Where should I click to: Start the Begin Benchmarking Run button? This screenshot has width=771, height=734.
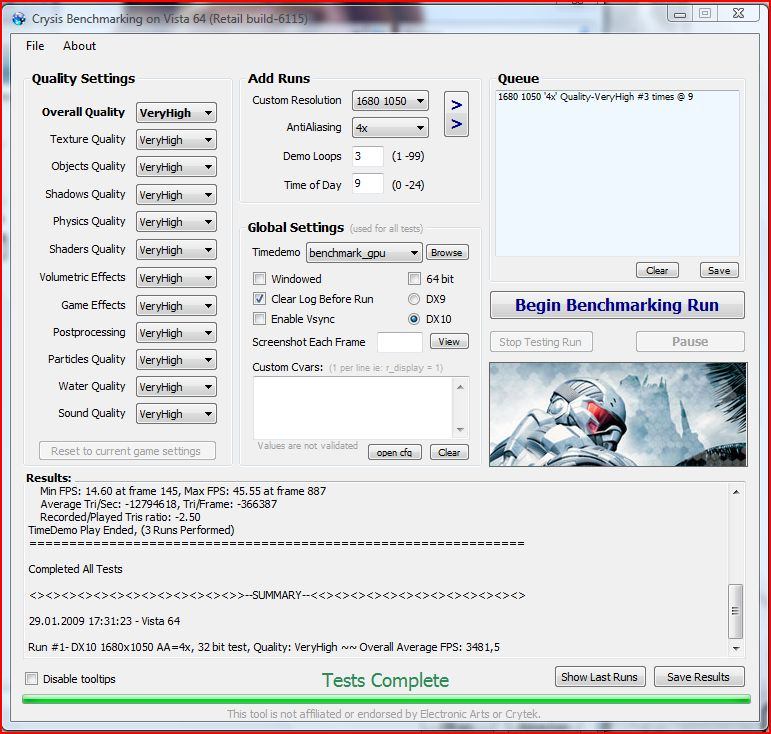click(x=617, y=305)
